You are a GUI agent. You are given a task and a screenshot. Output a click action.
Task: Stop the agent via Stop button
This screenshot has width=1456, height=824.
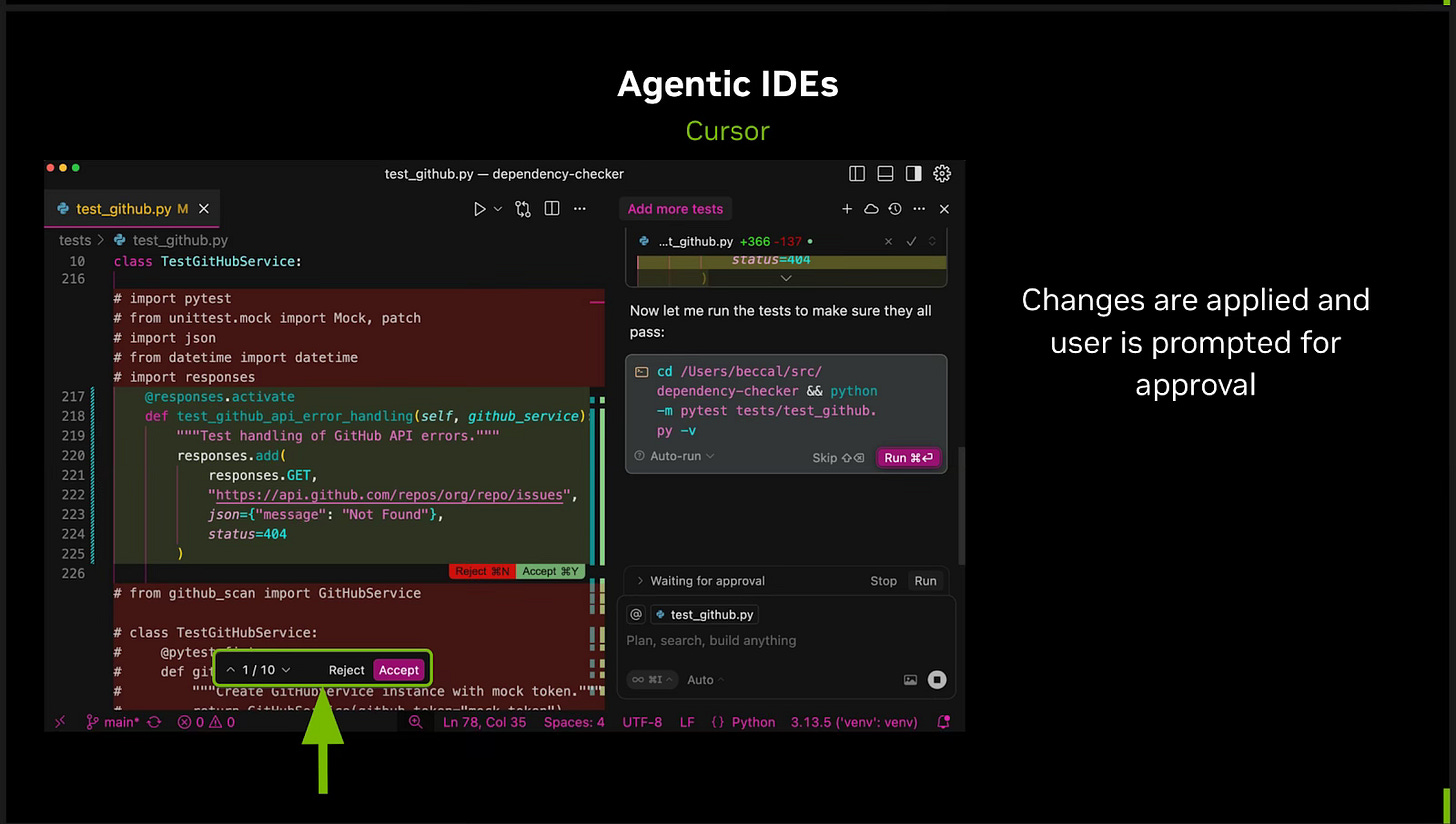coord(883,581)
